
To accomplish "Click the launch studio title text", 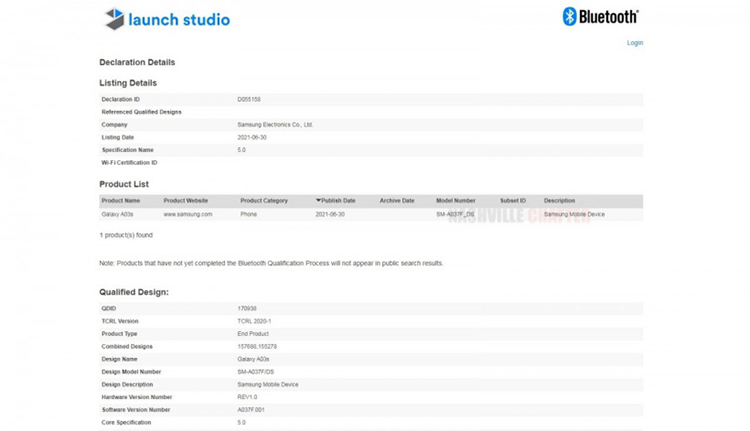I will tap(180, 19).
